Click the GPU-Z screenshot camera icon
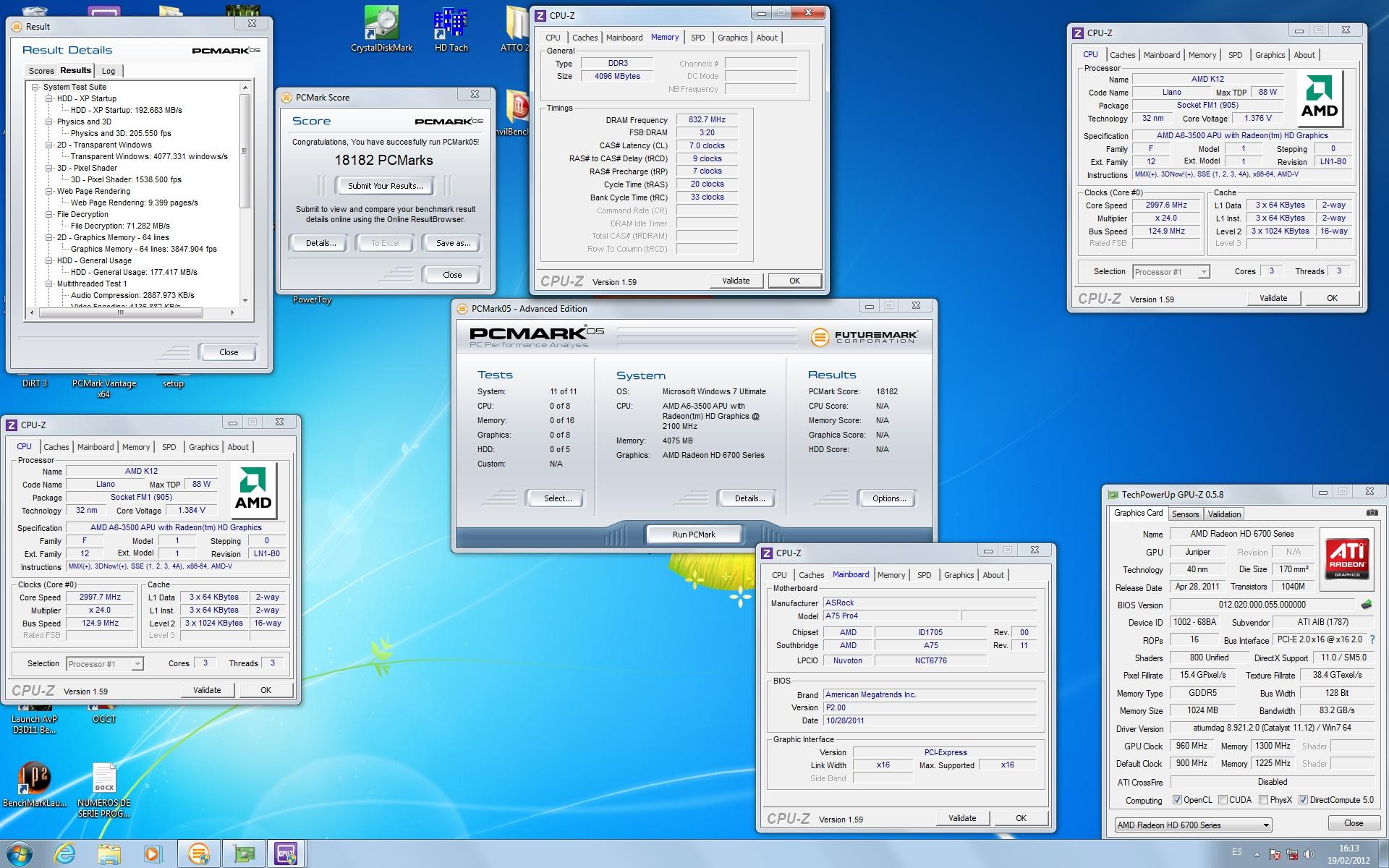This screenshot has height=868, width=1389. point(1372,513)
